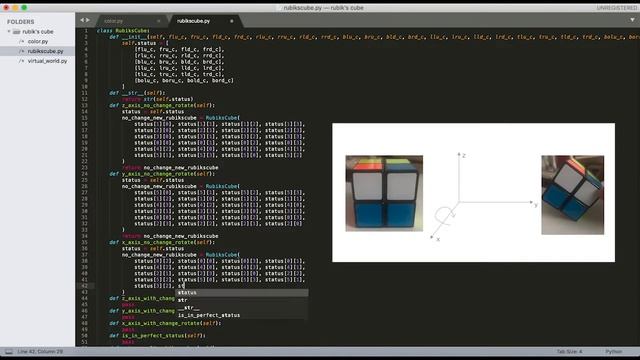This screenshot has height=360, width=640.
Task: Click the green zoom window button
Action: tap(24, 7)
